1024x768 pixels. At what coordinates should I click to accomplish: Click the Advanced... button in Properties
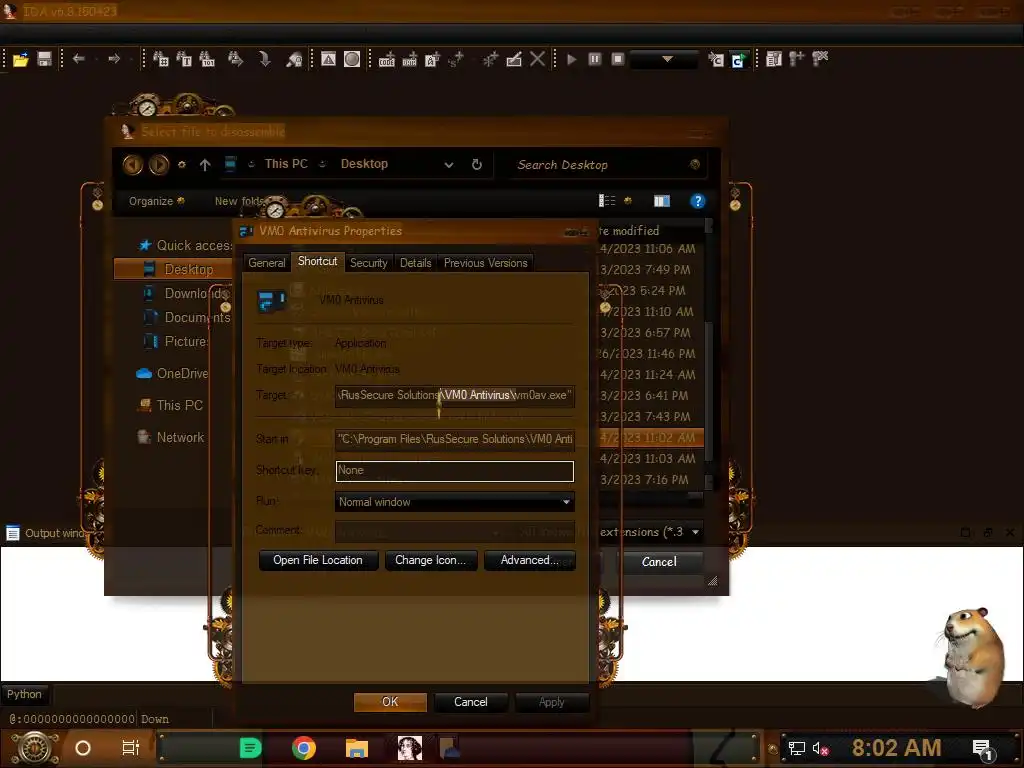click(529, 560)
